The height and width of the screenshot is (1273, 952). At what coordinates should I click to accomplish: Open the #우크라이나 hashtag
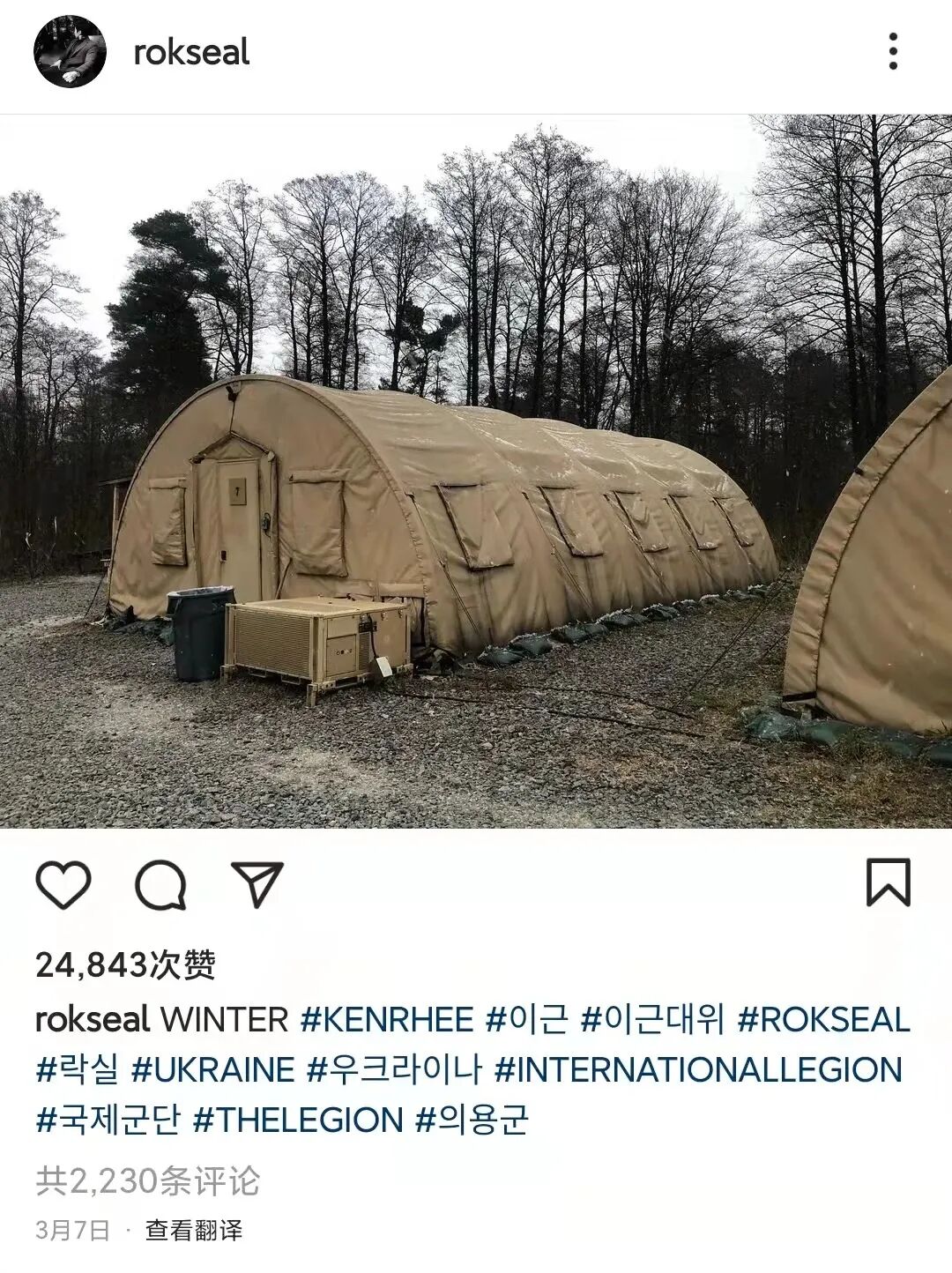click(x=394, y=1070)
